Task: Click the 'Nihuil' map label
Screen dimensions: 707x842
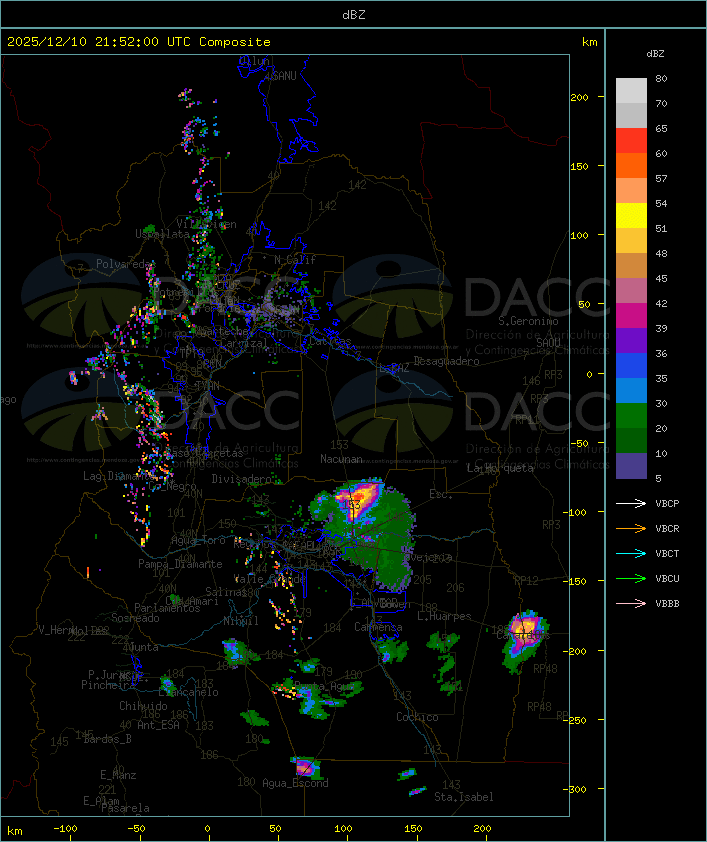Action: point(241,621)
